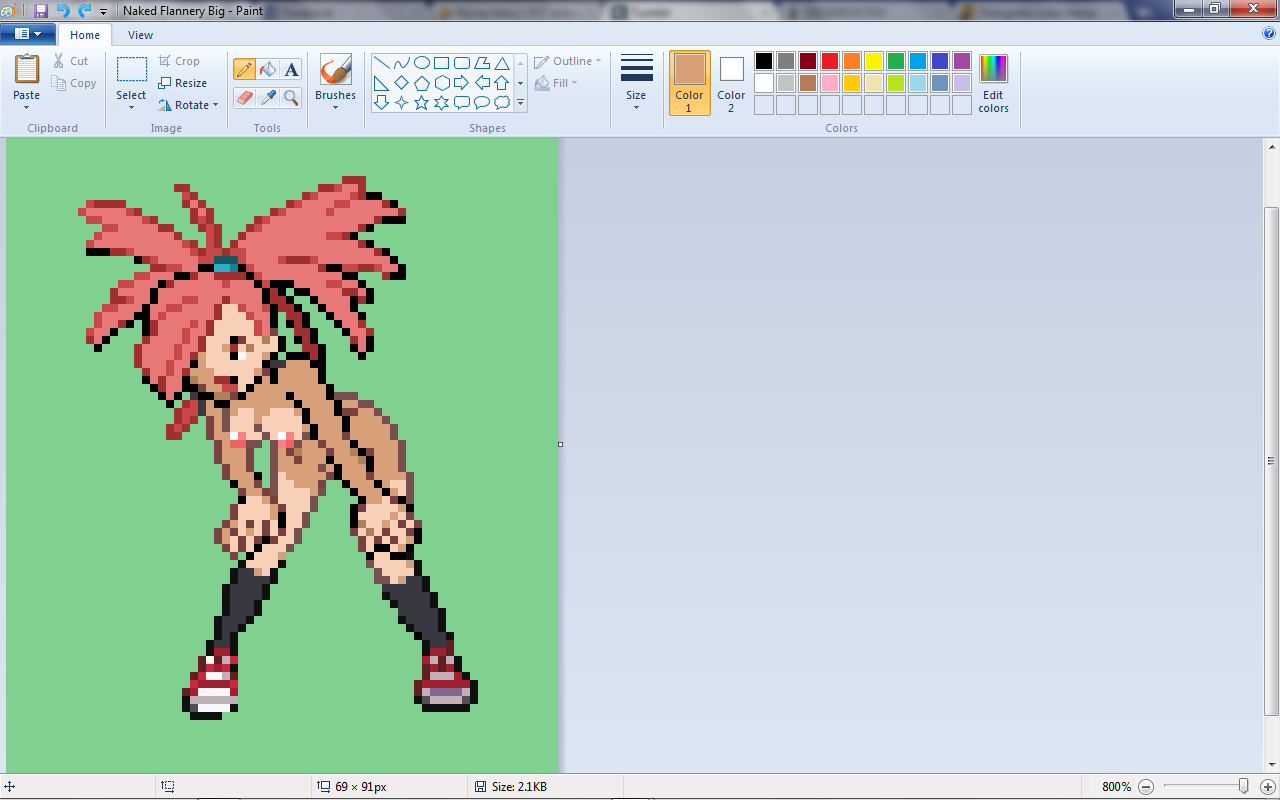The image size is (1280, 800).
Task: Activate the Color 1 selector
Action: point(689,83)
